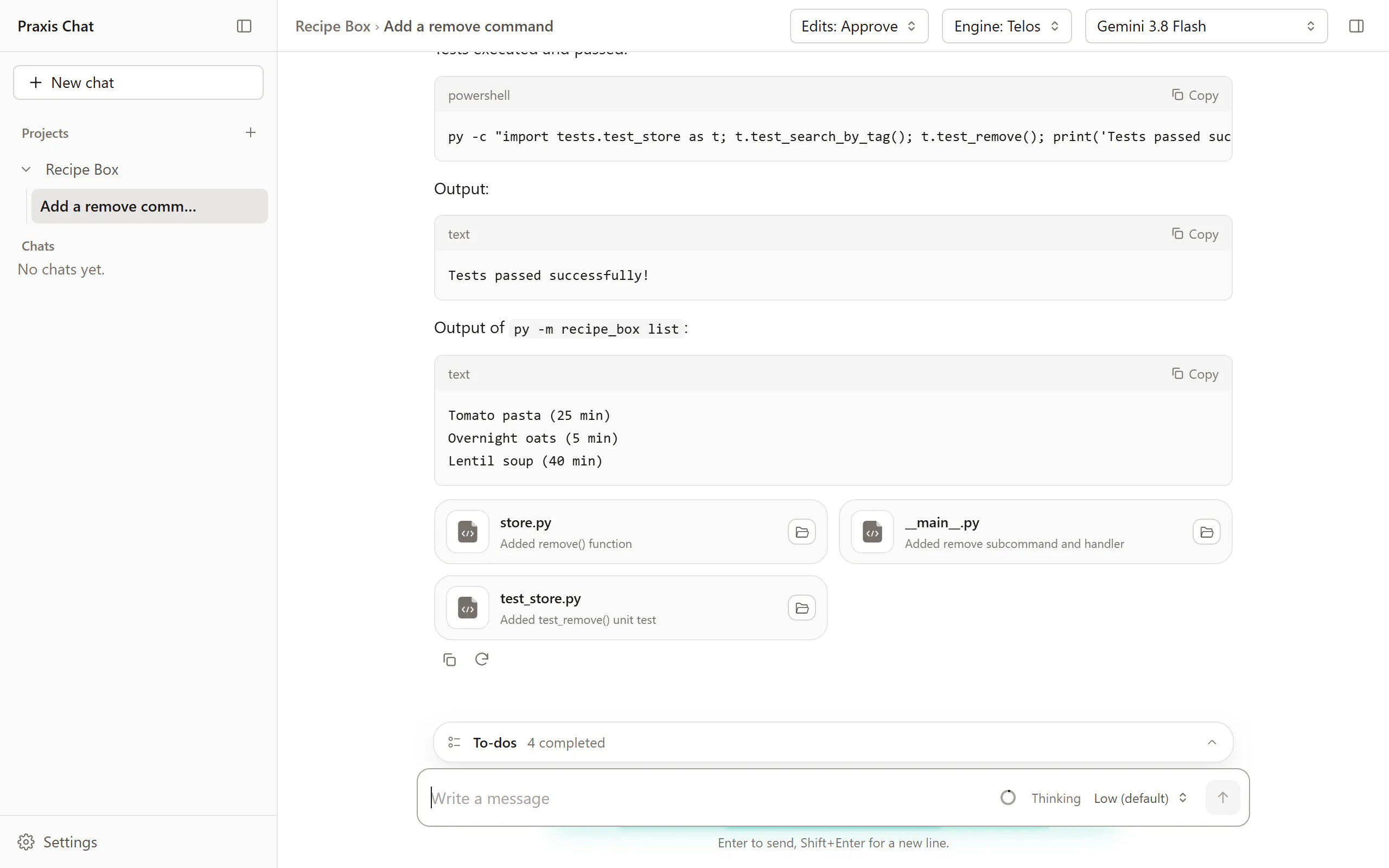The width and height of the screenshot is (1389, 868).
Task: Open folder for store.py file
Action: [x=802, y=532]
